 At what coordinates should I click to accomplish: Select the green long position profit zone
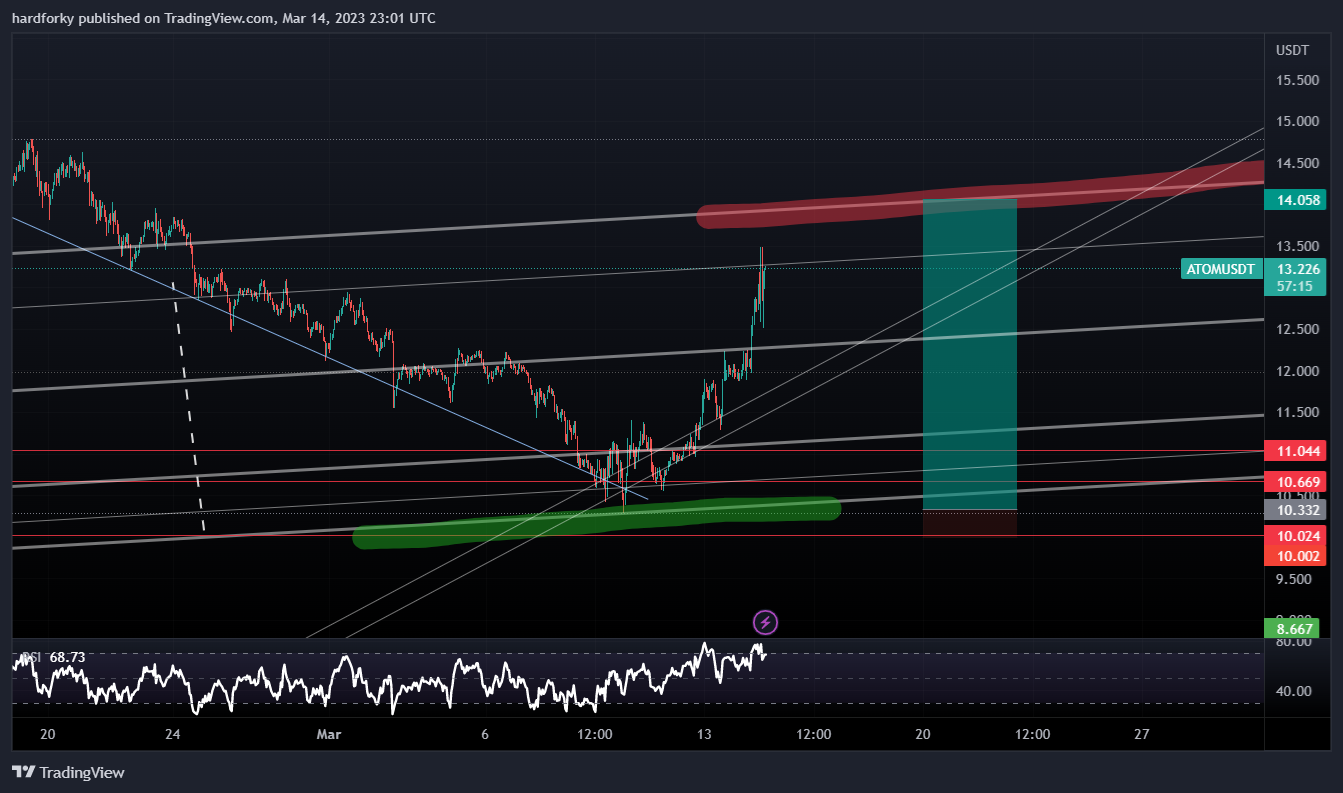point(970,354)
